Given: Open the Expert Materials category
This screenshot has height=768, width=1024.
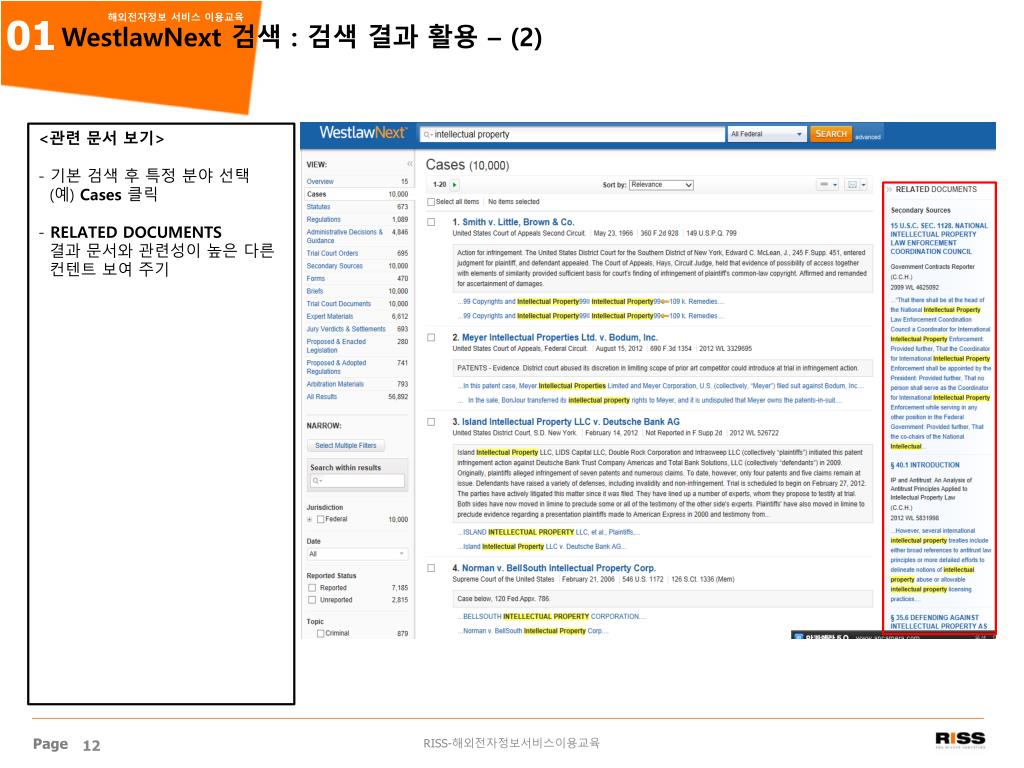Looking at the screenshot, I should pyautogui.click(x=330, y=316).
